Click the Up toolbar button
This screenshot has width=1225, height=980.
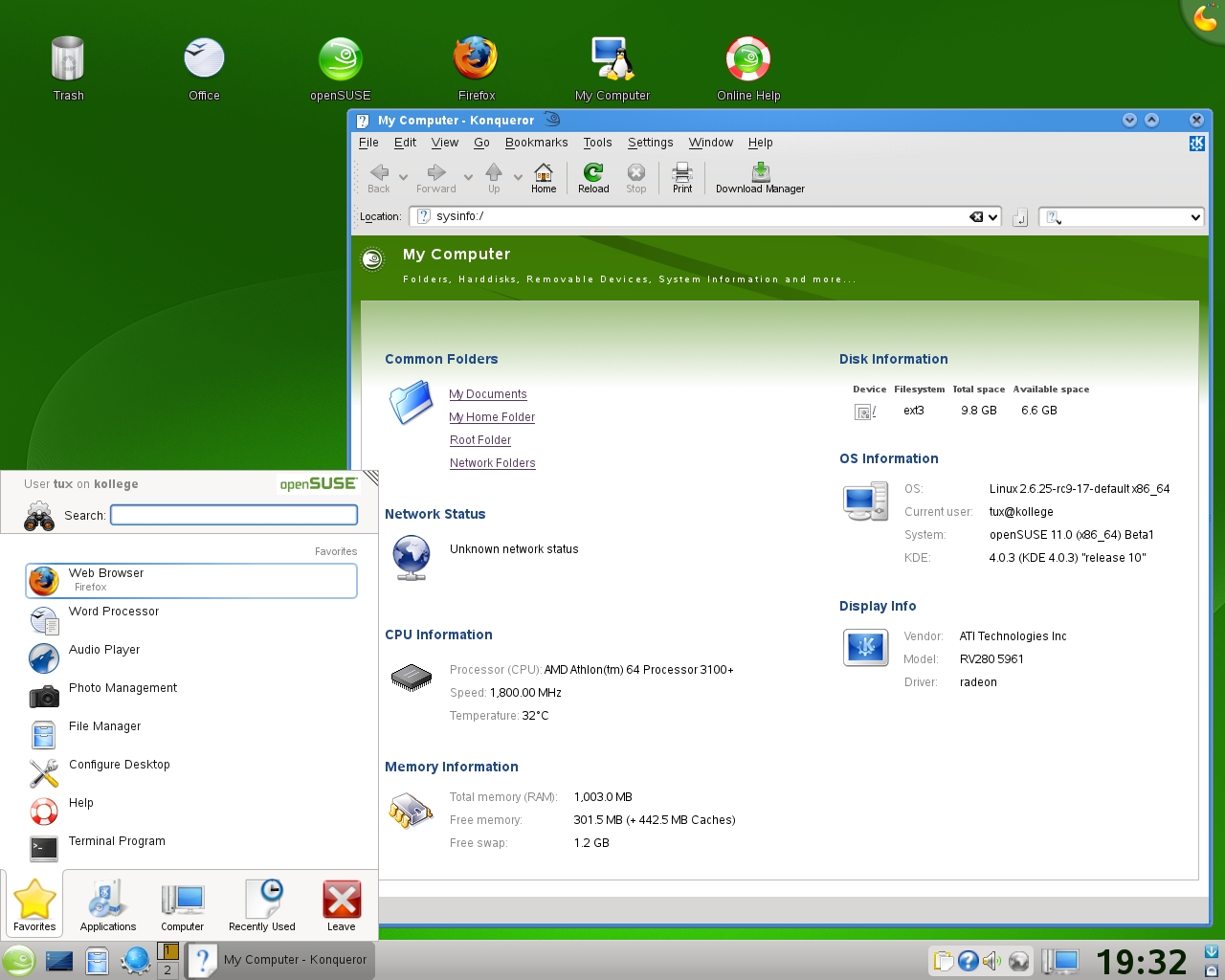tap(494, 178)
